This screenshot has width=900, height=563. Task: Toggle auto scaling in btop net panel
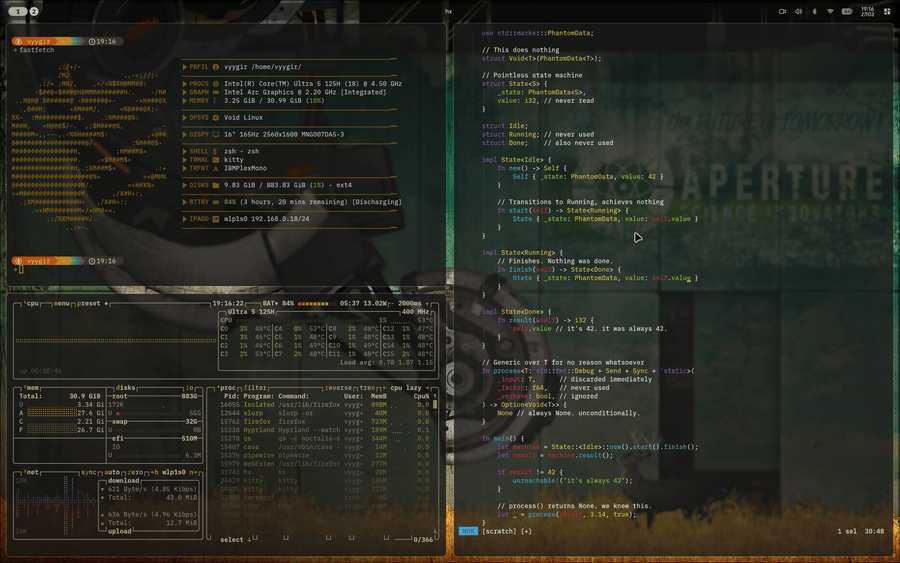112,472
